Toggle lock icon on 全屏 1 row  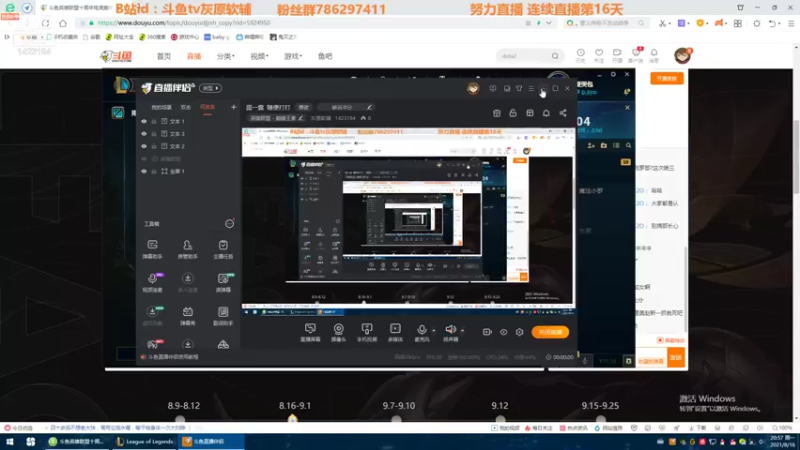[154, 171]
